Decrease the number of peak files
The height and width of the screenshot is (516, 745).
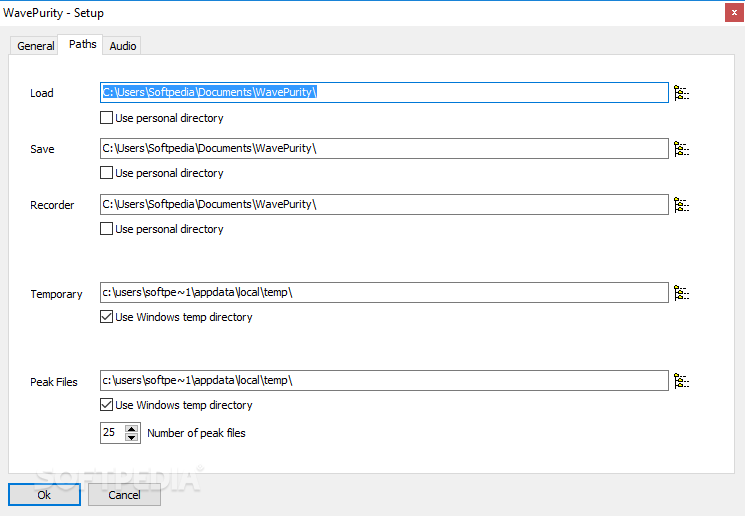(132, 437)
